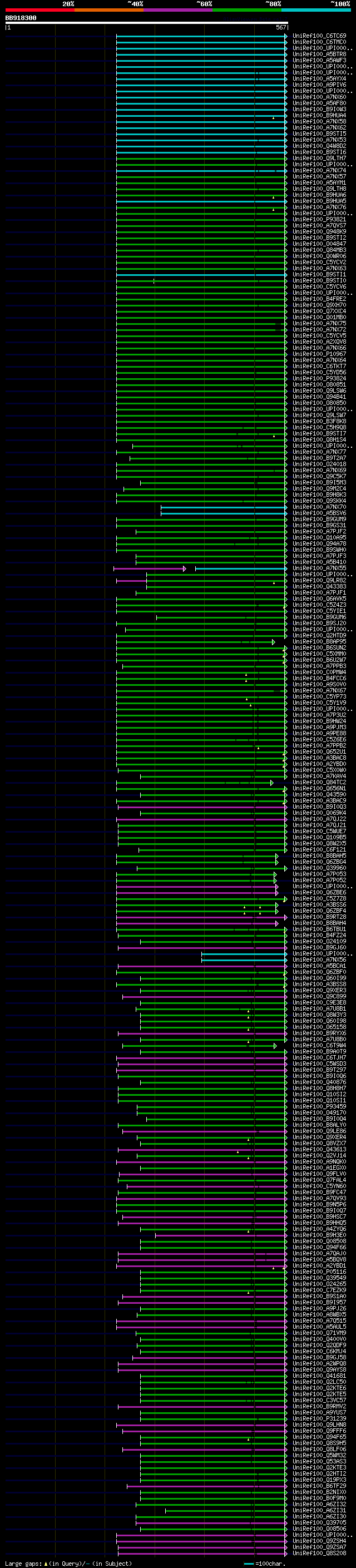Viewport: 356px width, 1568px height.
Task: Click UniRef100_A7NX56 label
Action: tap(319, 960)
